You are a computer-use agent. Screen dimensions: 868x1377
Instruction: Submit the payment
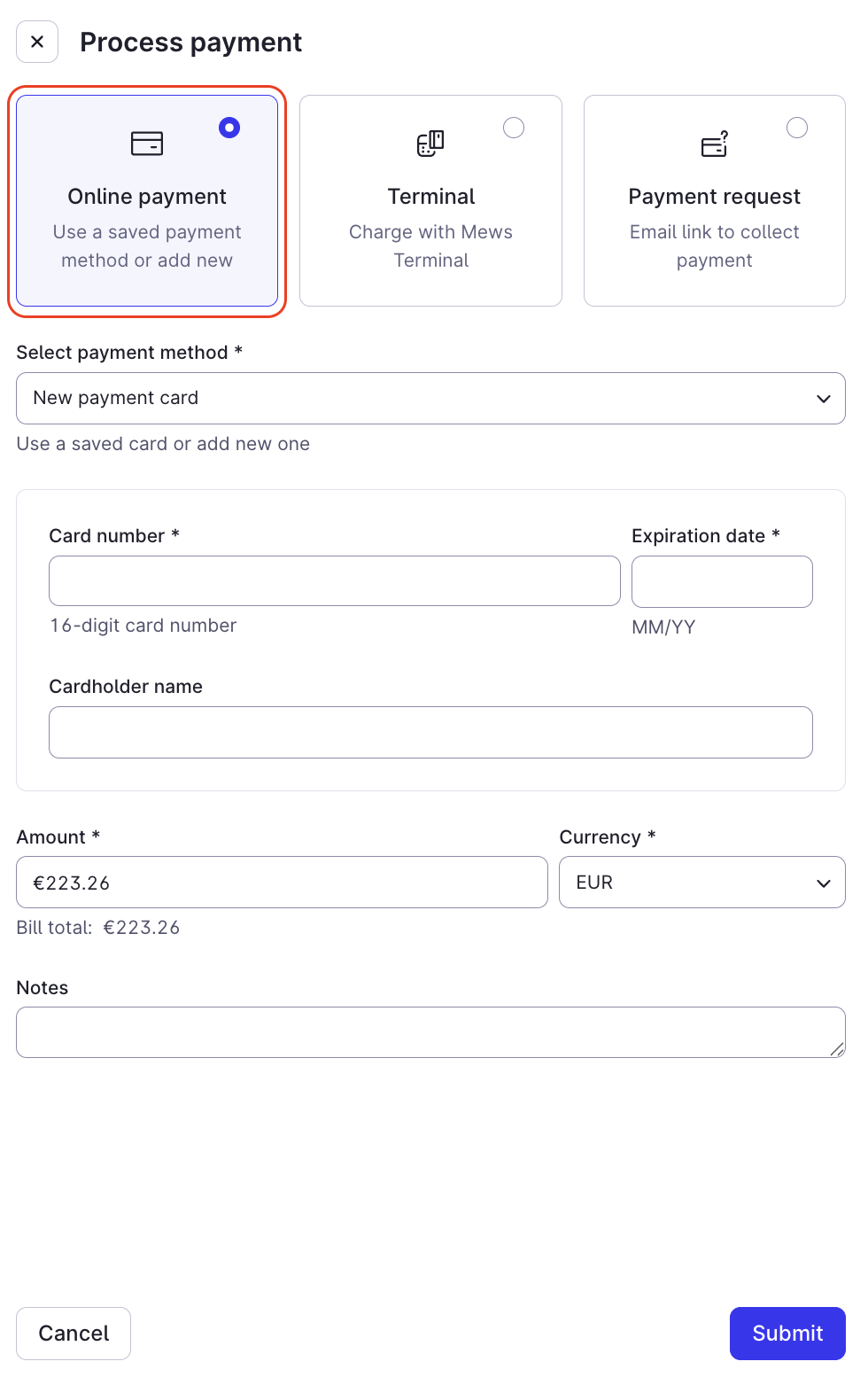(x=787, y=1334)
